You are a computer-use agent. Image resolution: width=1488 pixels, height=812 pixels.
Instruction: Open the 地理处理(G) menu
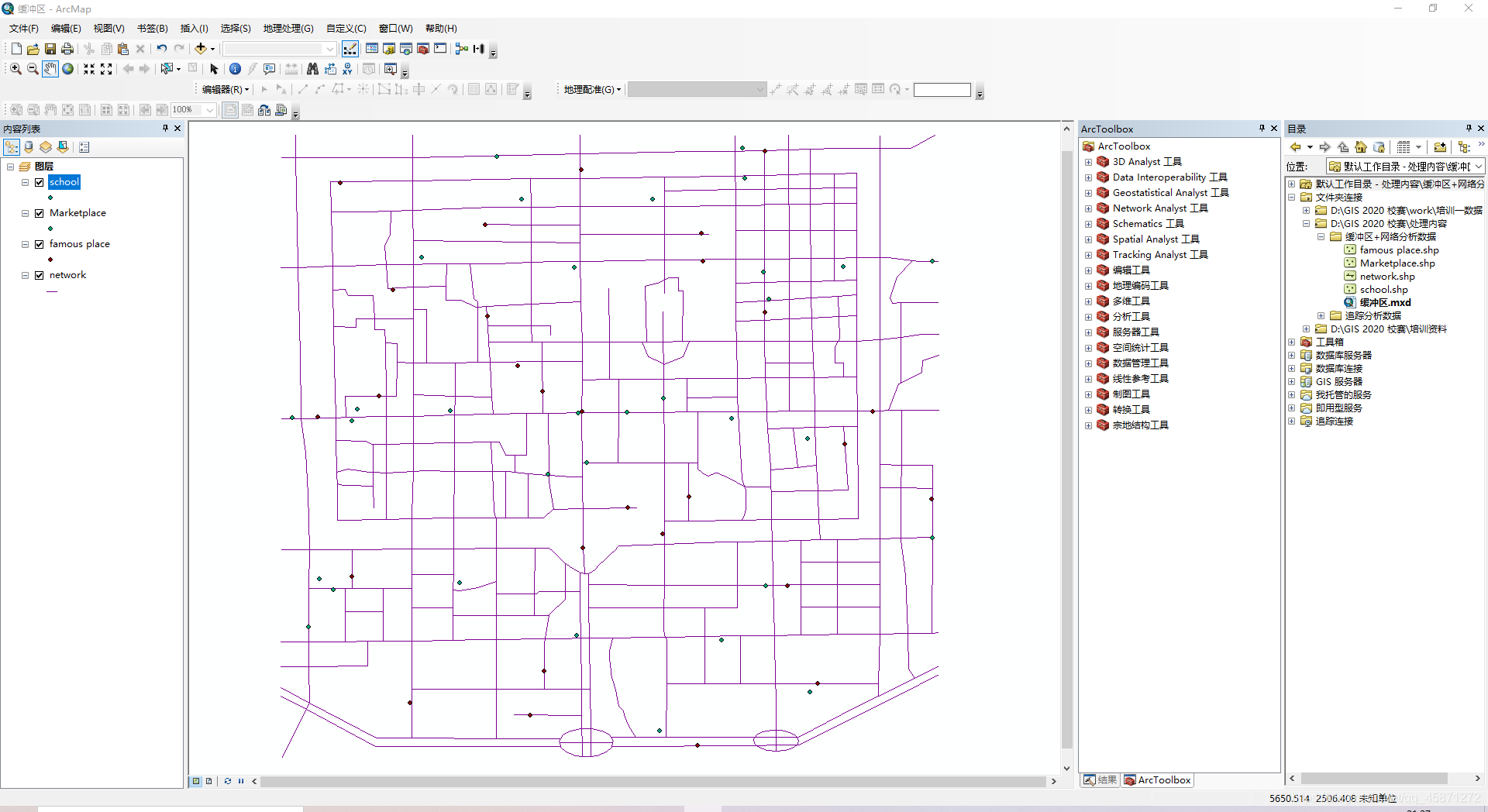[288, 29]
